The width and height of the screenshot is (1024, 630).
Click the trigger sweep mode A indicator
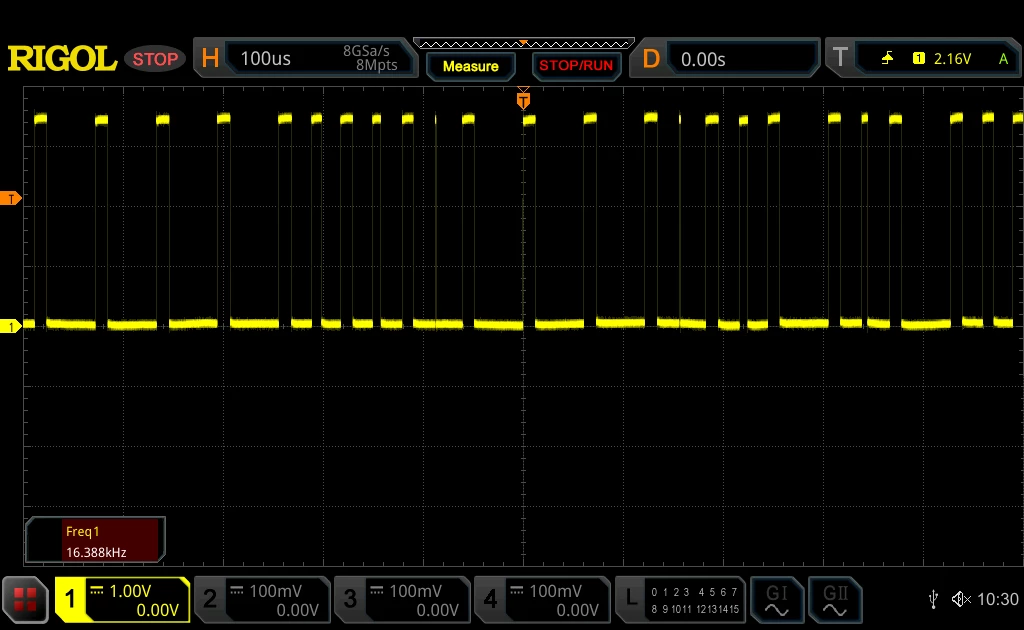point(1003,59)
